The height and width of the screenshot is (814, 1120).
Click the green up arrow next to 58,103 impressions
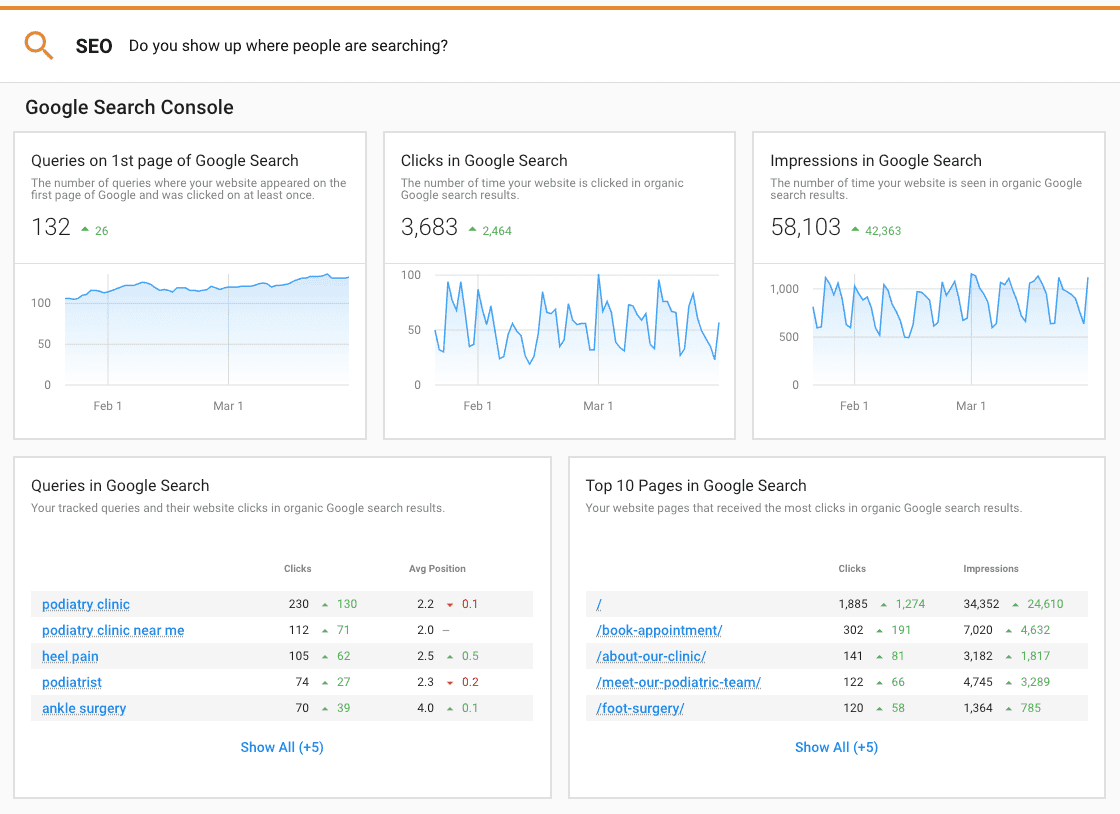(x=856, y=228)
